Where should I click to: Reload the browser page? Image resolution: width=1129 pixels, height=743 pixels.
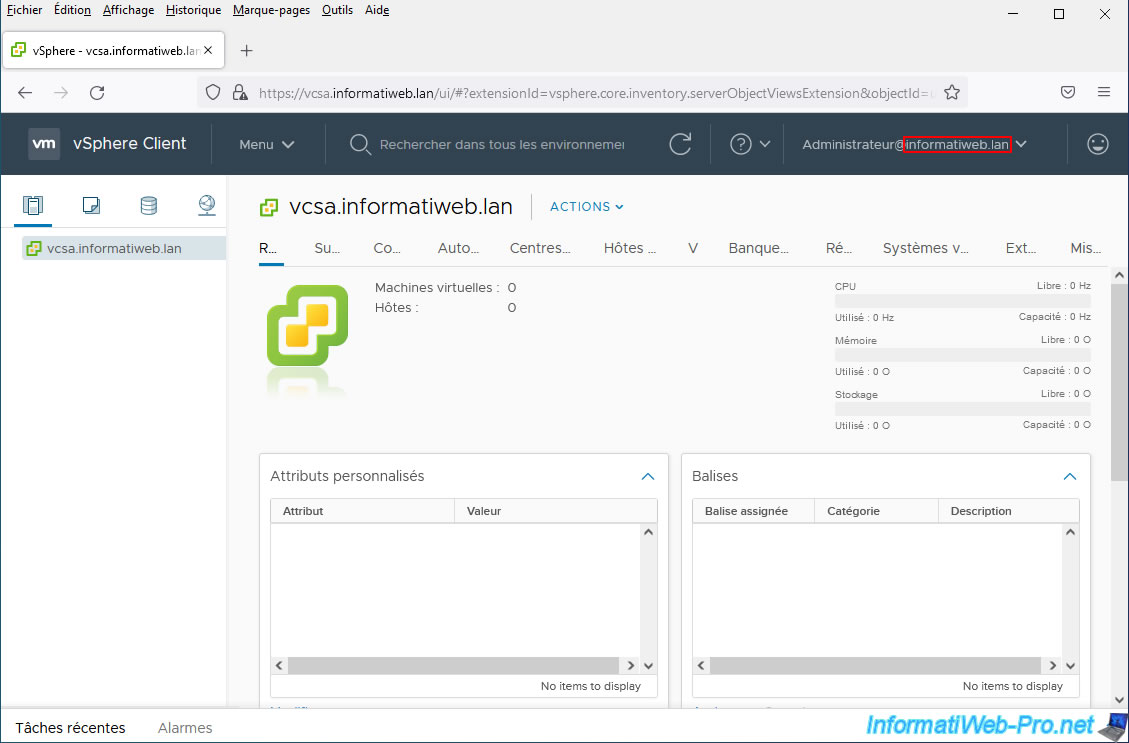(97, 92)
